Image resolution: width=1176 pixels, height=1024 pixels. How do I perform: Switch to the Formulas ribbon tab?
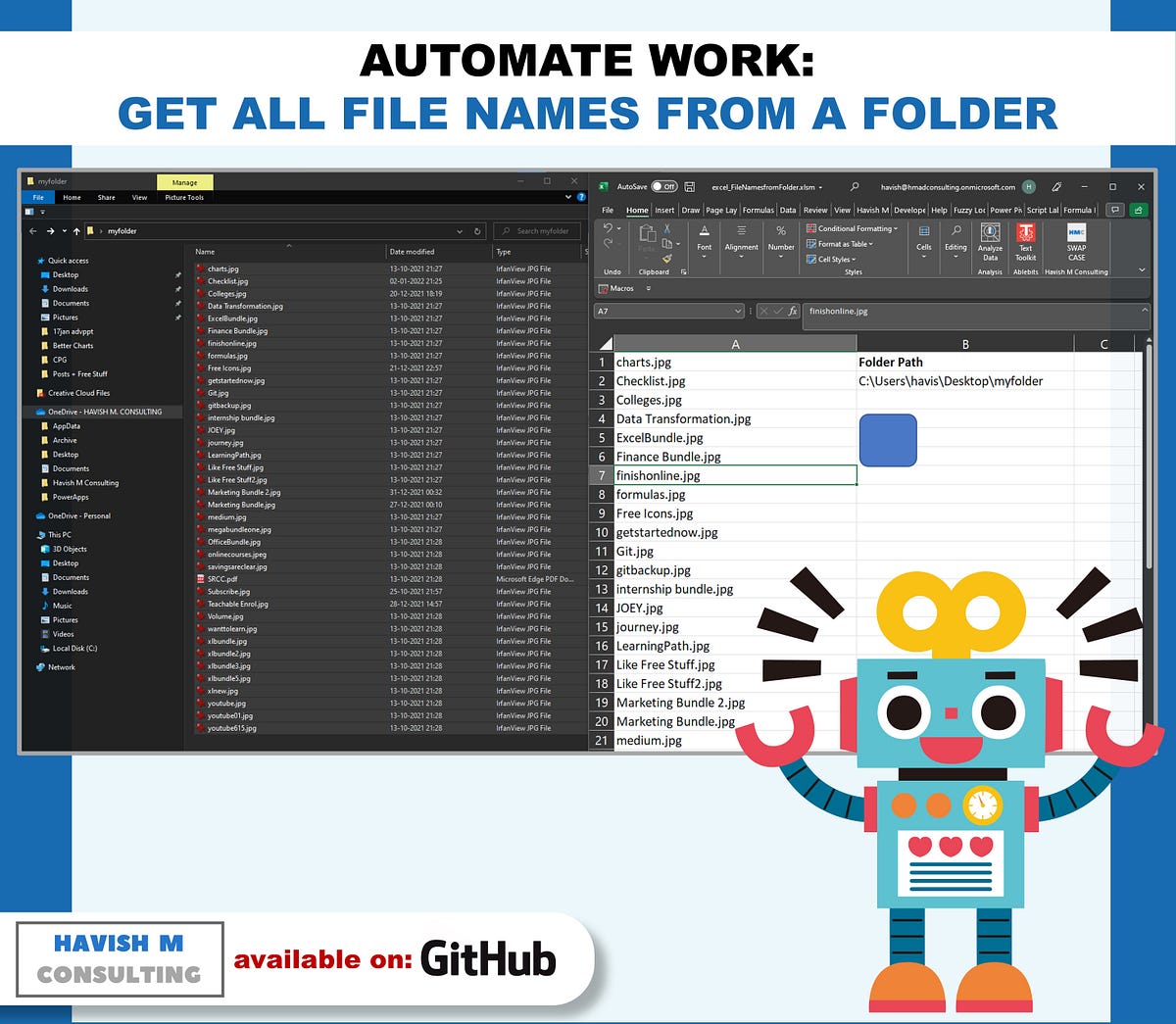(x=759, y=211)
